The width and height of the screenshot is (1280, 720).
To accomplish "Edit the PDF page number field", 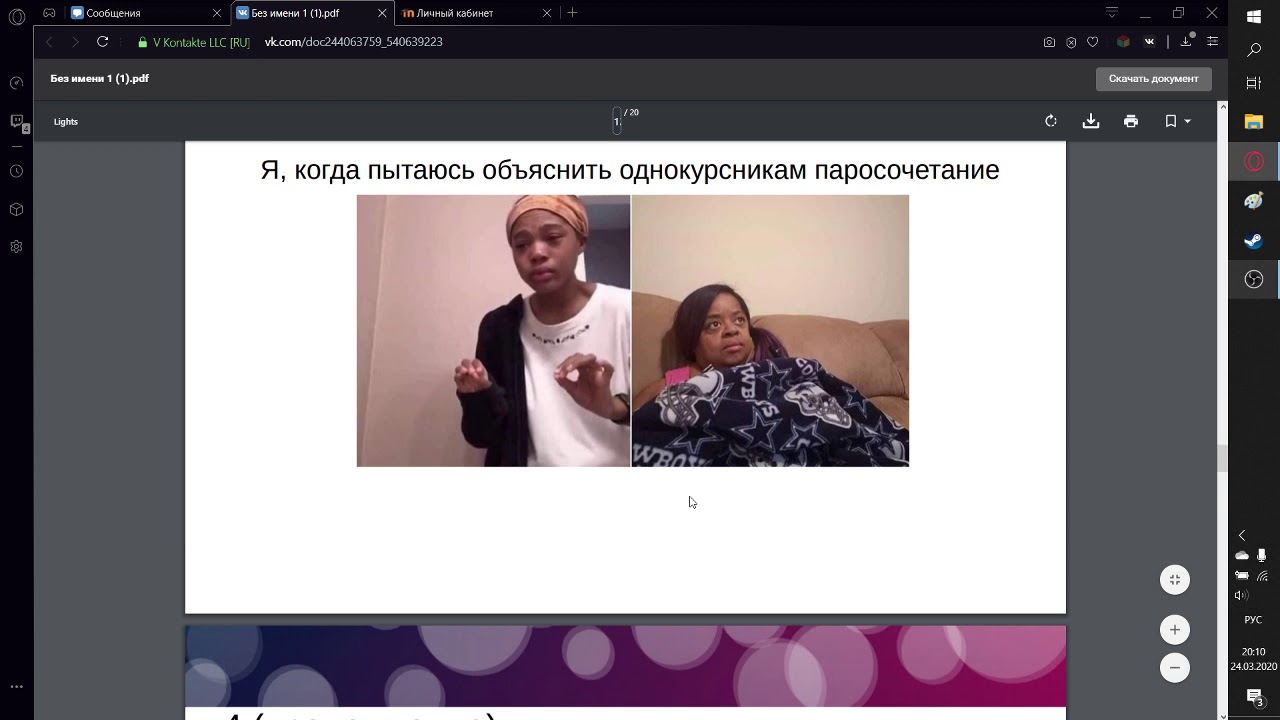I will 617,122.
